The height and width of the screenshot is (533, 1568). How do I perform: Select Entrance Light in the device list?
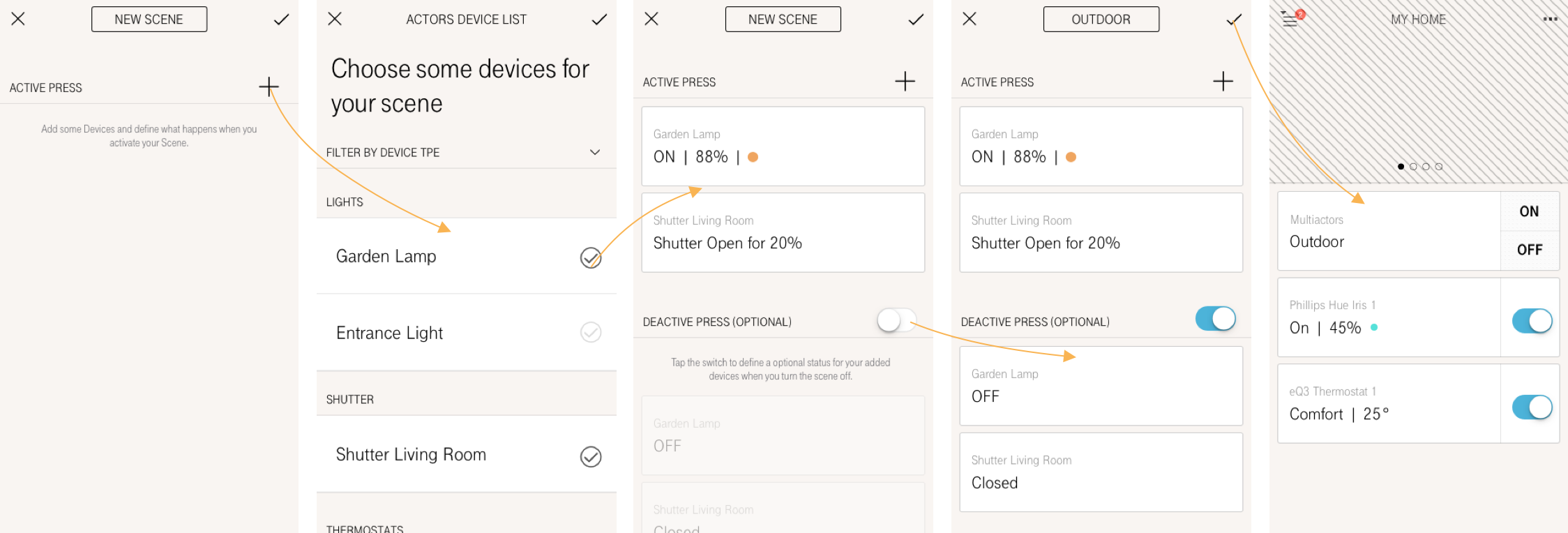pyautogui.click(x=591, y=333)
